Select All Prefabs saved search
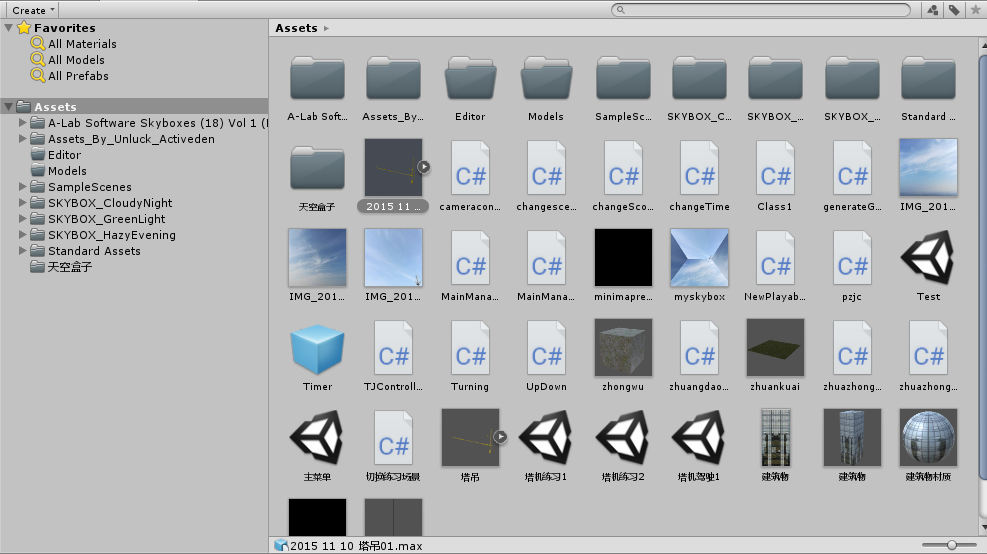This screenshot has width=987, height=554. coord(78,76)
